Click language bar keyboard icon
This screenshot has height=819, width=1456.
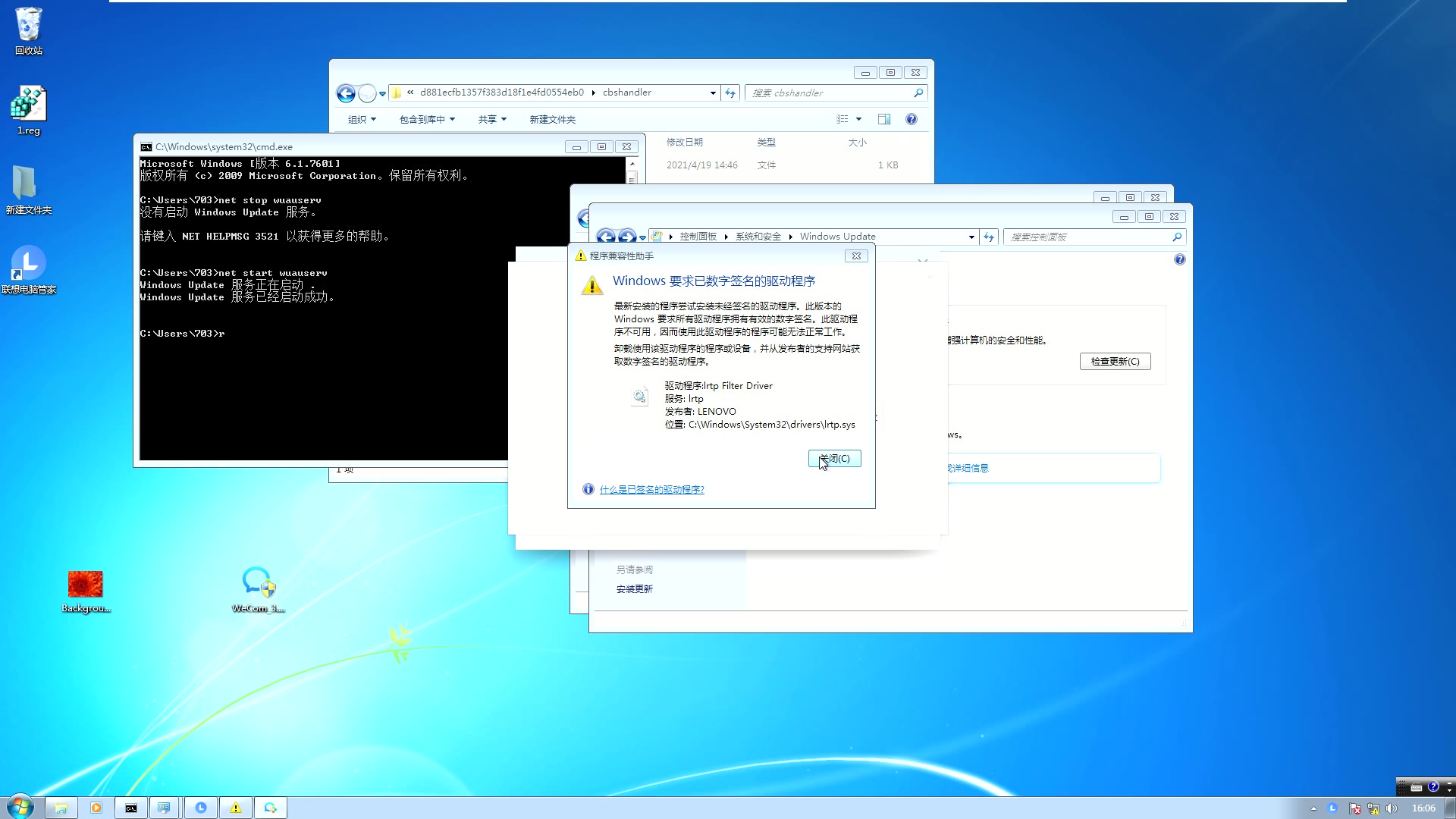pyautogui.click(x=1416, y=787)
